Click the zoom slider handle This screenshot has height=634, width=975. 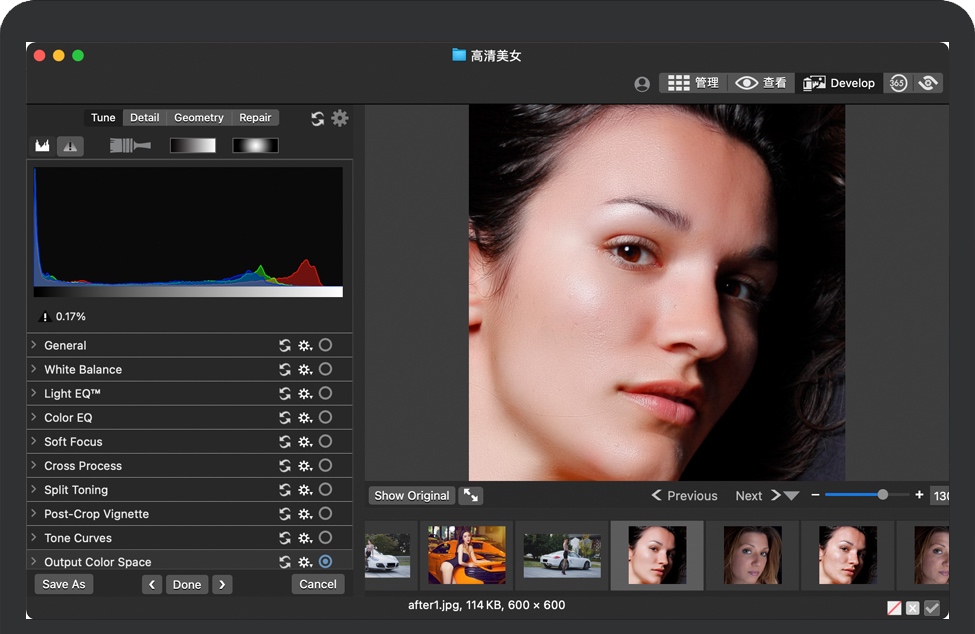click(x=883, y=495)
